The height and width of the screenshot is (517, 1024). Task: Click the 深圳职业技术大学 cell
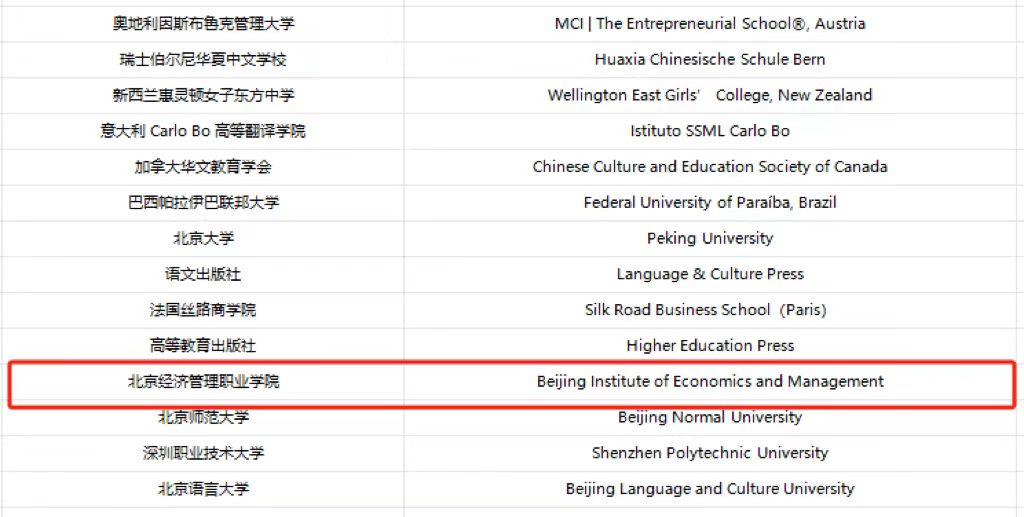203,453
